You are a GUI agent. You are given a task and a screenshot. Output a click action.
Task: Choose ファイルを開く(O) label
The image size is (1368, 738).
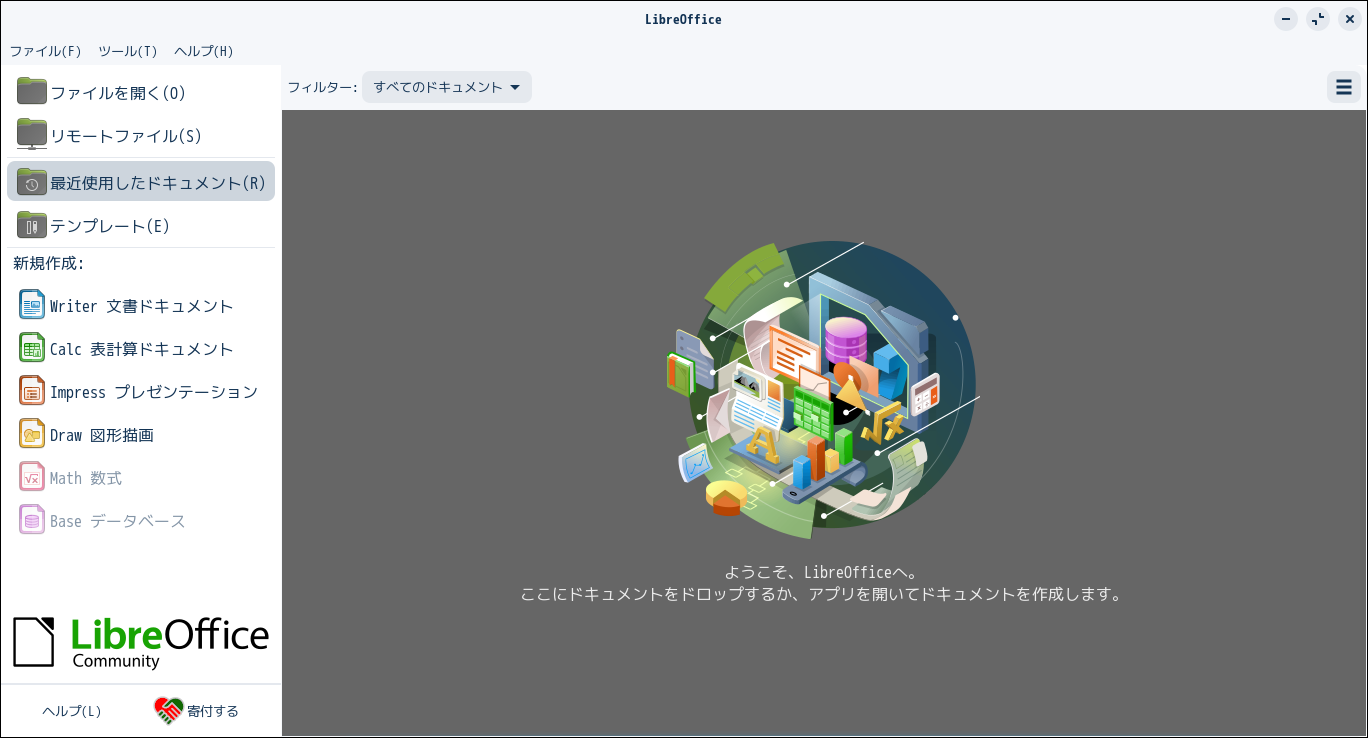coord(118,93)
